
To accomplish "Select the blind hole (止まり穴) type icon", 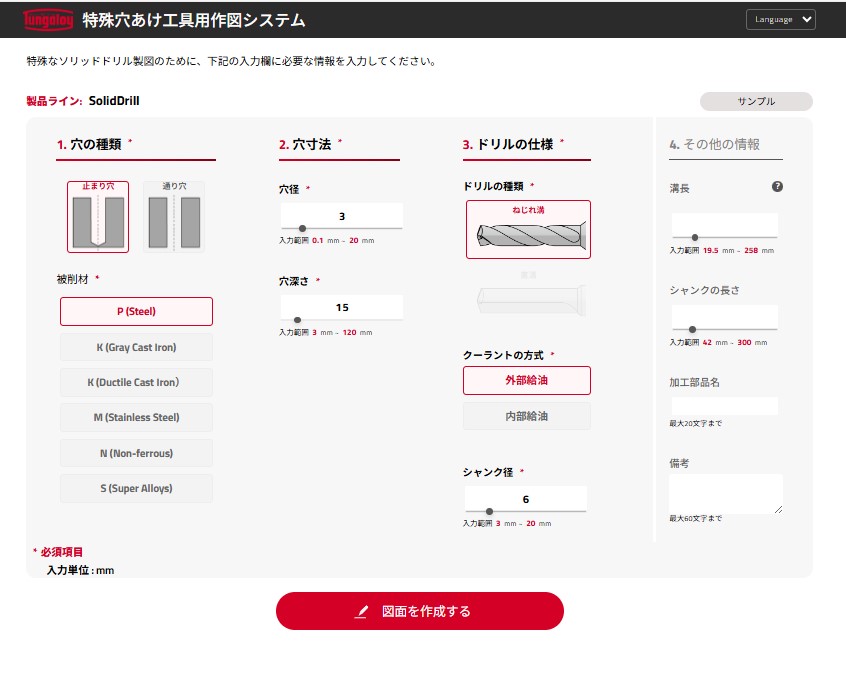I will click(x=98, y=216).
